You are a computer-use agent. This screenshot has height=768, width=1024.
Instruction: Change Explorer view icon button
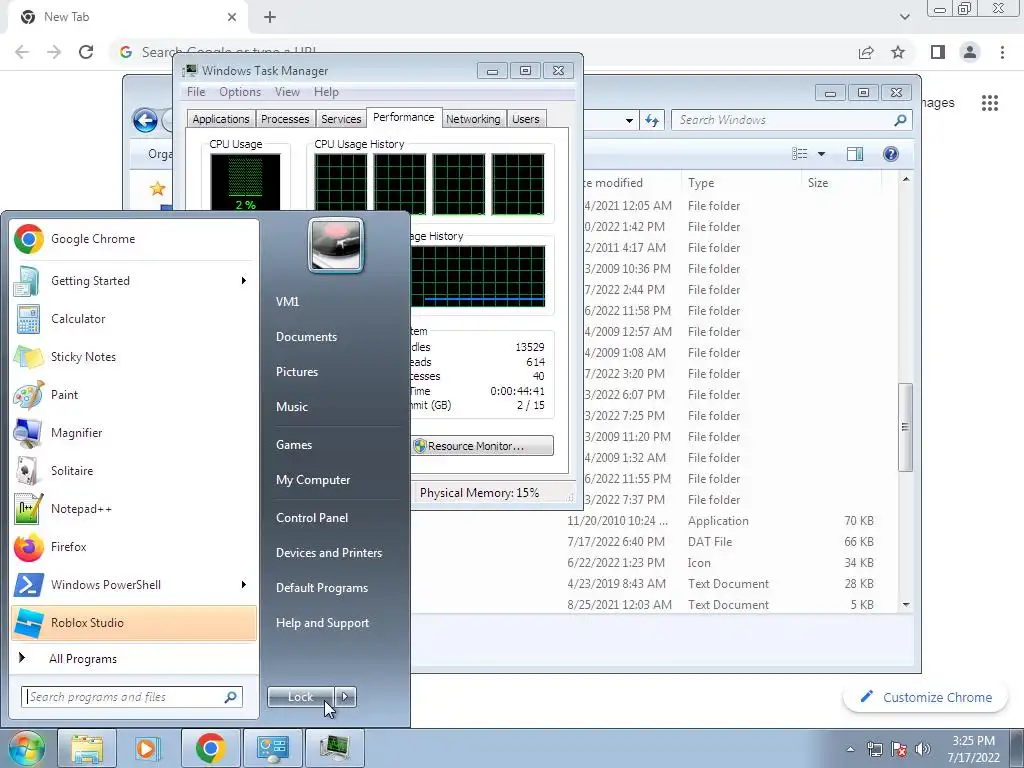tap(799, 153)
